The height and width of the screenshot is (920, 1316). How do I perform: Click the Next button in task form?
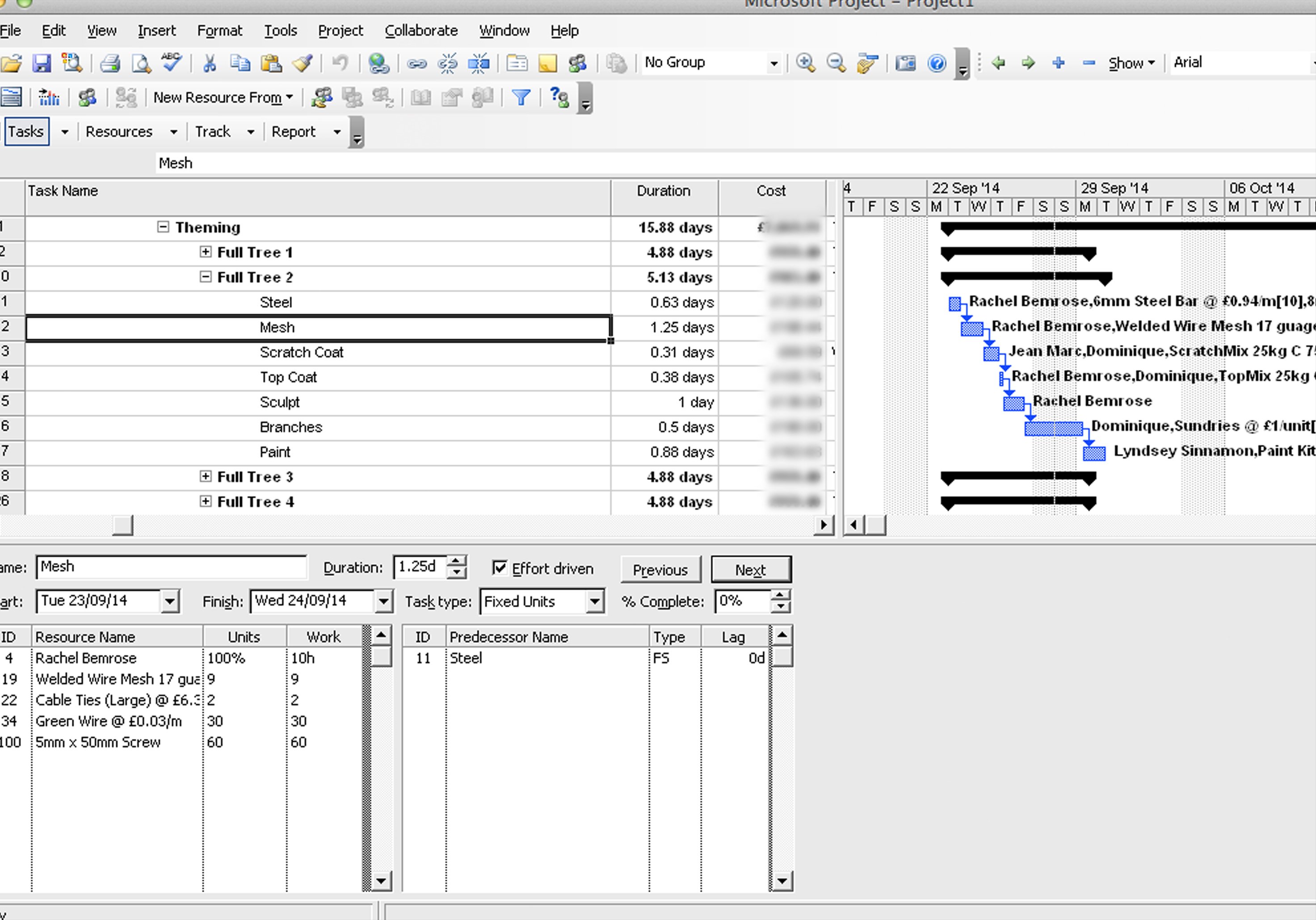click(x=751, y=570)
